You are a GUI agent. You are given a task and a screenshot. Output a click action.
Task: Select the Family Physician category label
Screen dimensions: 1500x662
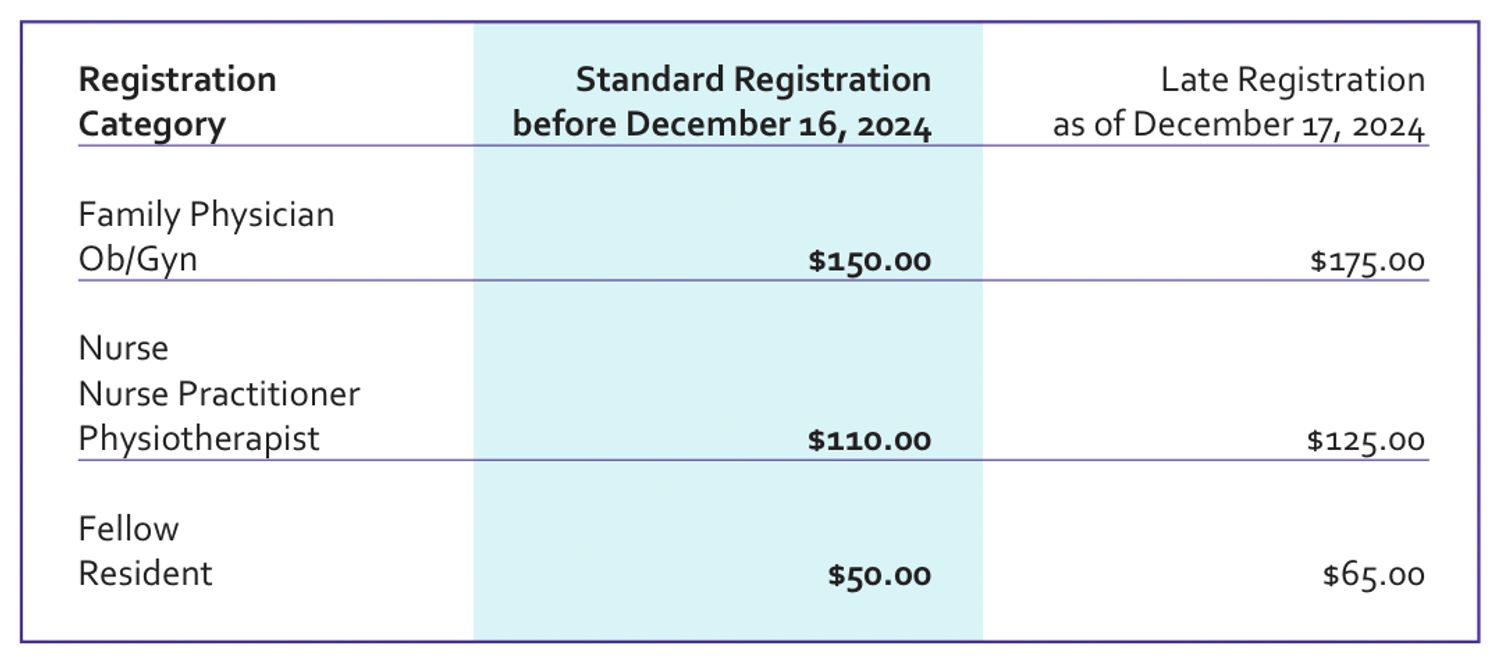click(x=206, y=215)
